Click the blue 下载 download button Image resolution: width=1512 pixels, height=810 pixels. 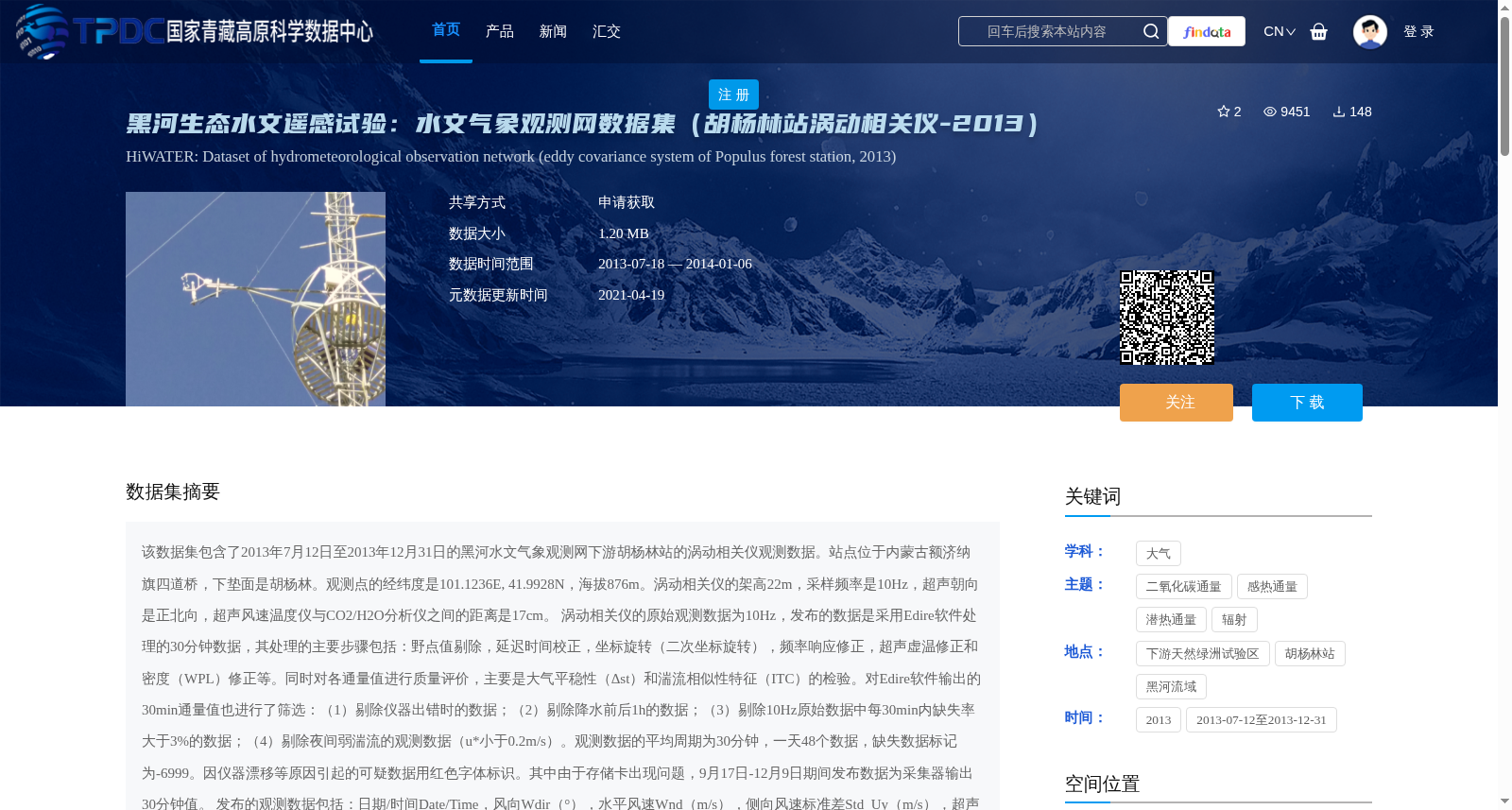click(1307, 403)
